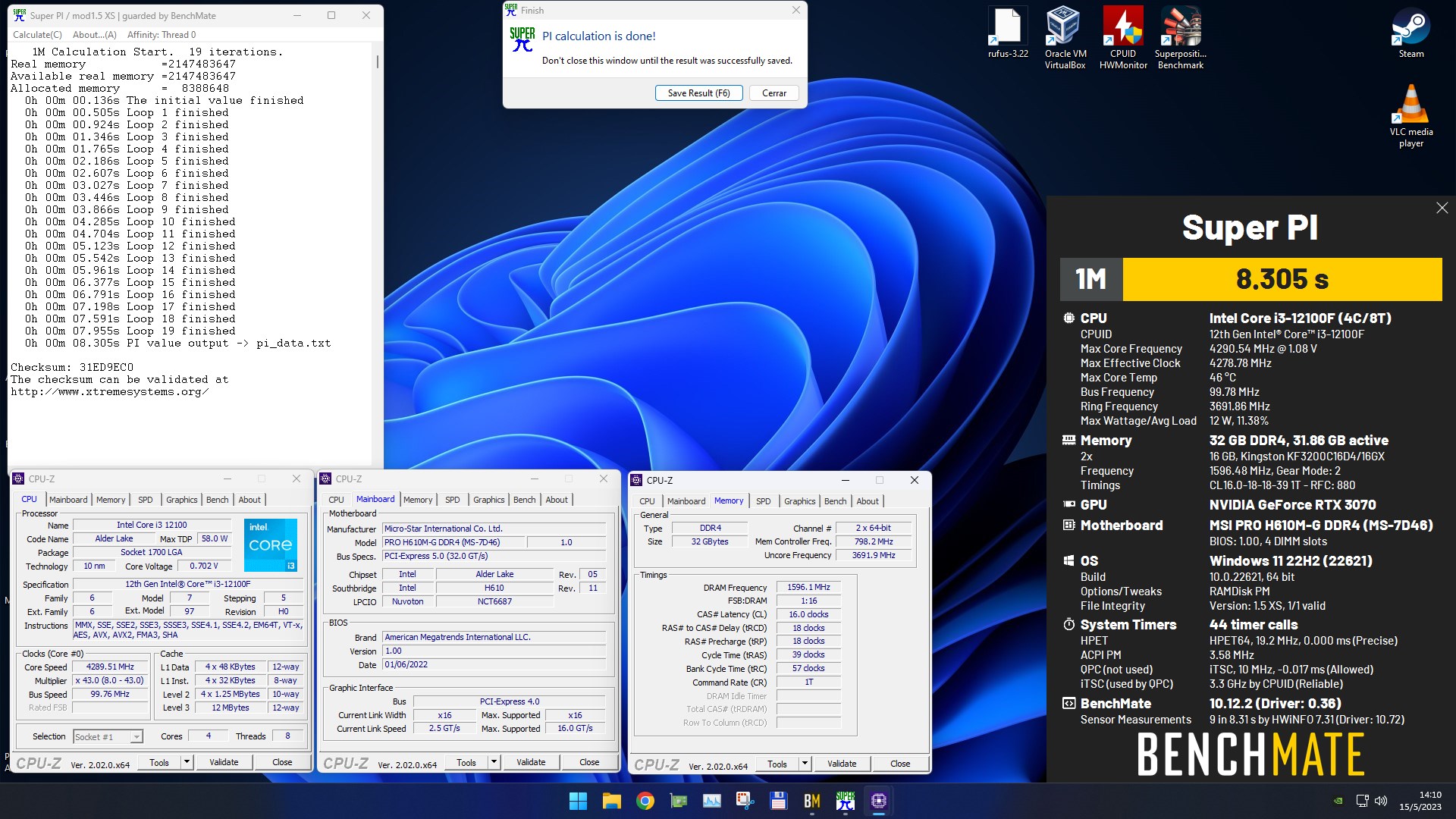Open the About...(A) menu in Super PI
Screen dimensions: 1456x819
click(95, 34)
